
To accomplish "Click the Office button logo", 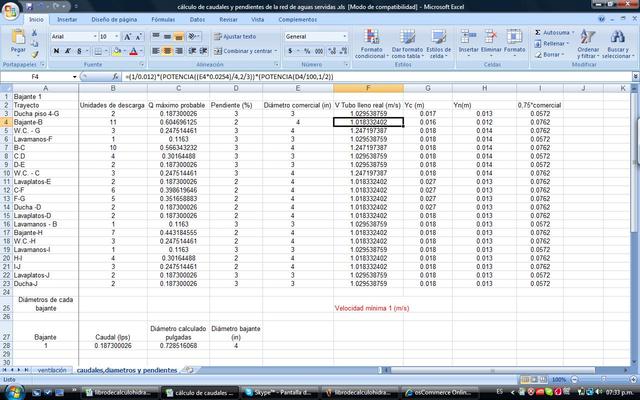I will point(11,11).
